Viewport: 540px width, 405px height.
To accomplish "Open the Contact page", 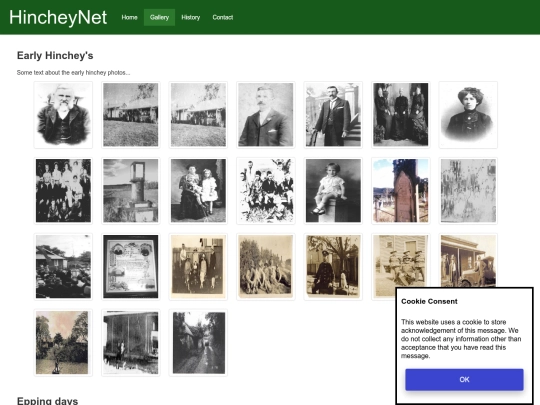I will tap(222, 17).
